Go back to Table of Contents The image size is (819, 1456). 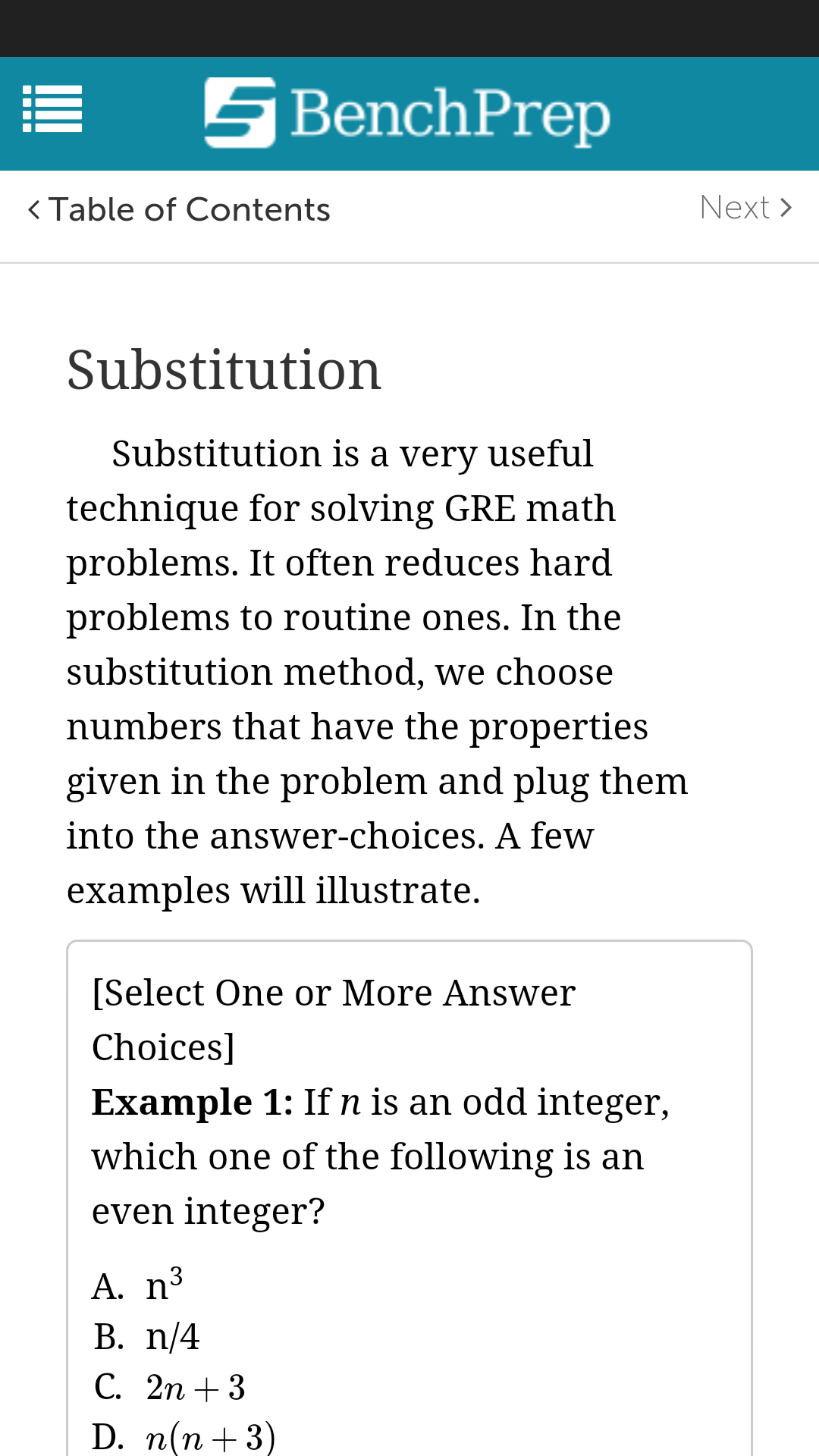190,209
